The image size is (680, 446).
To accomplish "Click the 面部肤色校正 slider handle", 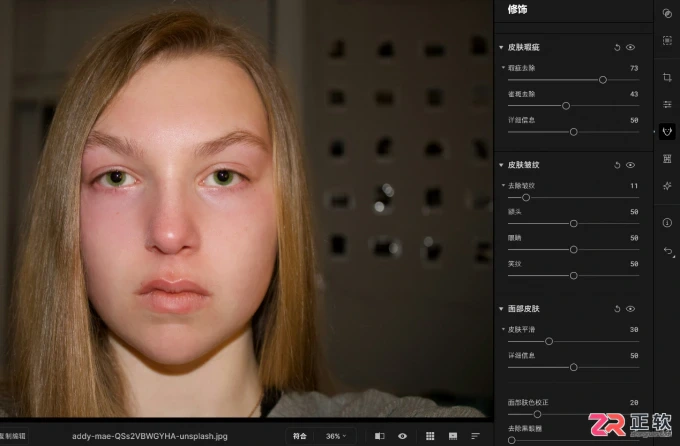I will pos(537,414).
